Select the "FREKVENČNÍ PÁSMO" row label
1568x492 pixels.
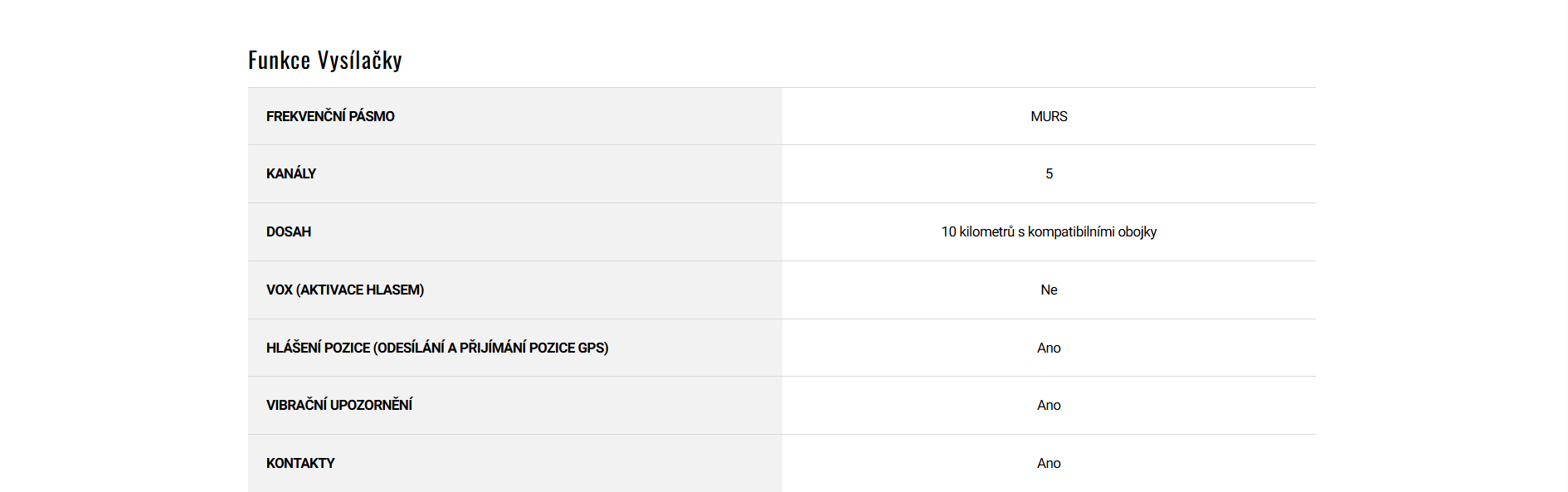[330, 117]
